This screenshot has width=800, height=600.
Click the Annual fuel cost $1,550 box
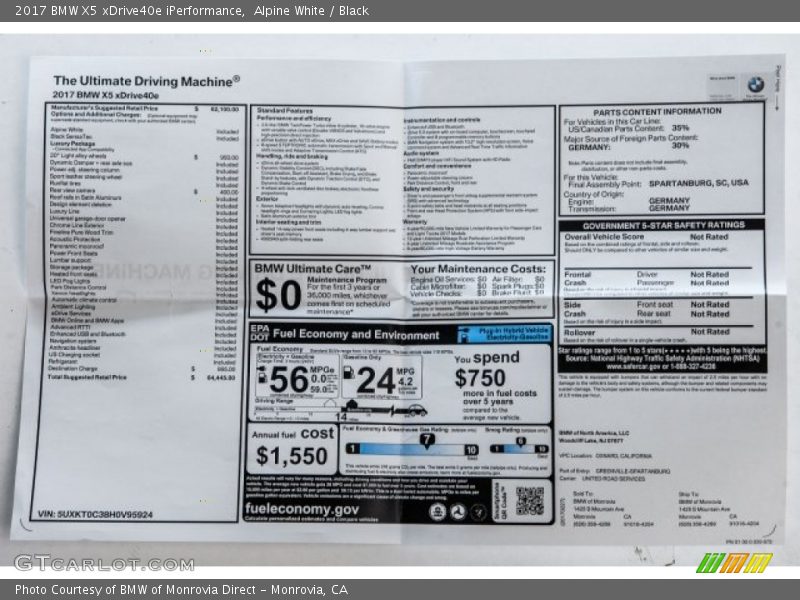click(x=292, y=448)
